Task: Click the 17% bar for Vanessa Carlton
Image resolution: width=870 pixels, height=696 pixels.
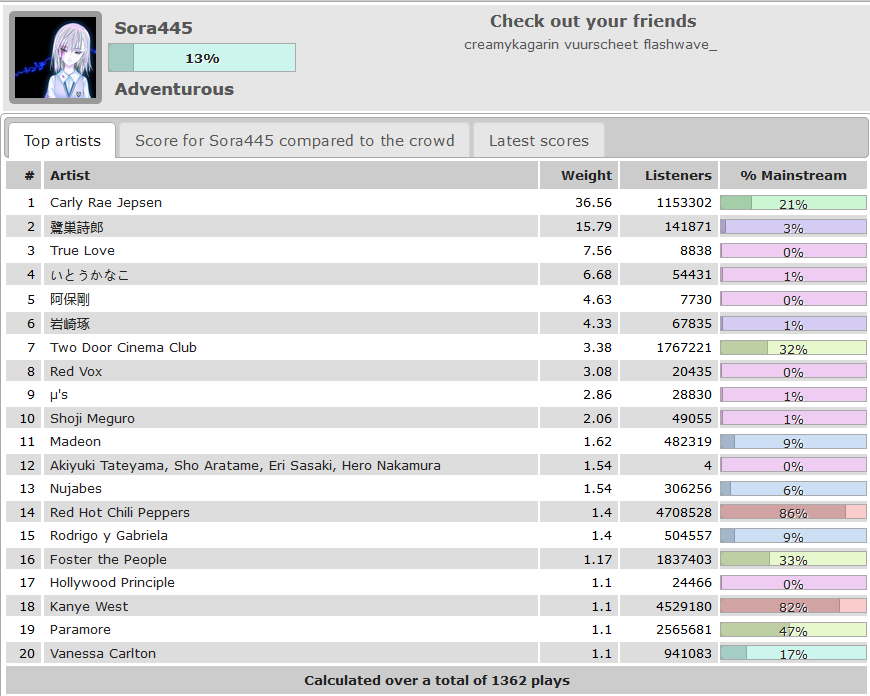Action: (x=793, y=653)
